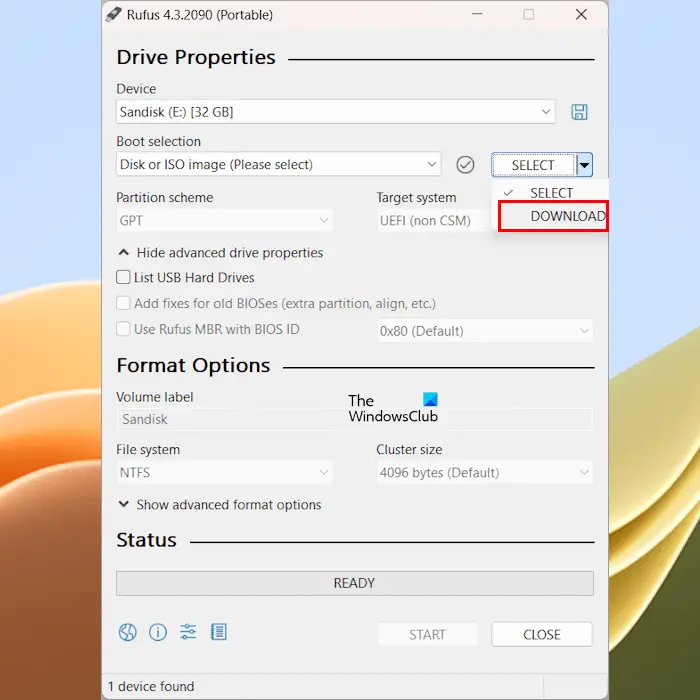Show the log notepad icon
The image size is (700, 700).
218,632
